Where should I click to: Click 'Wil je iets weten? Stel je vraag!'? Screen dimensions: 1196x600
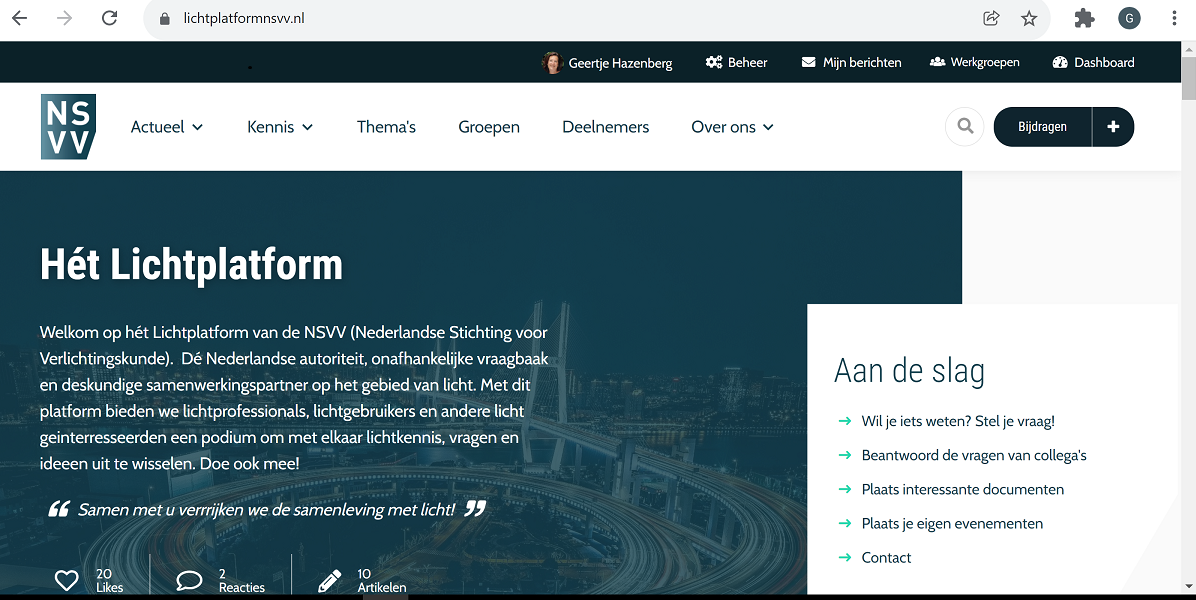tap(958, 421)
